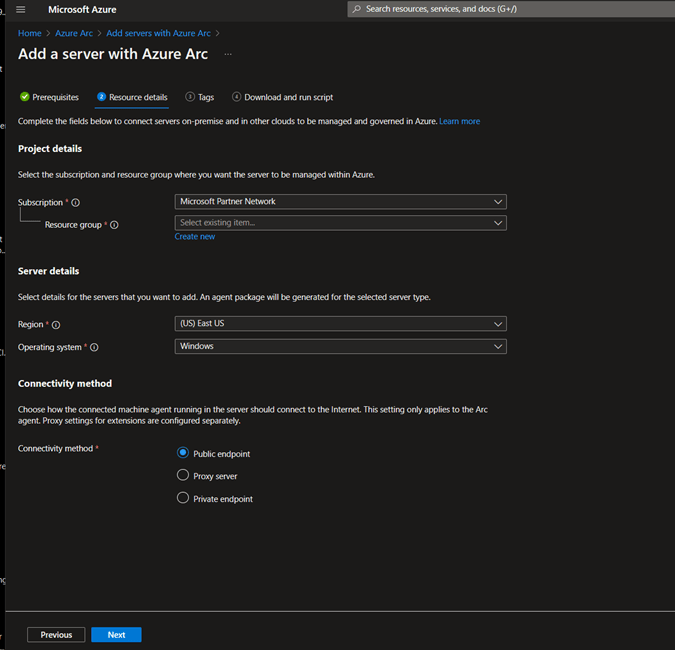
Task: Choose the Private endpoint radio button
Action: 183,498
